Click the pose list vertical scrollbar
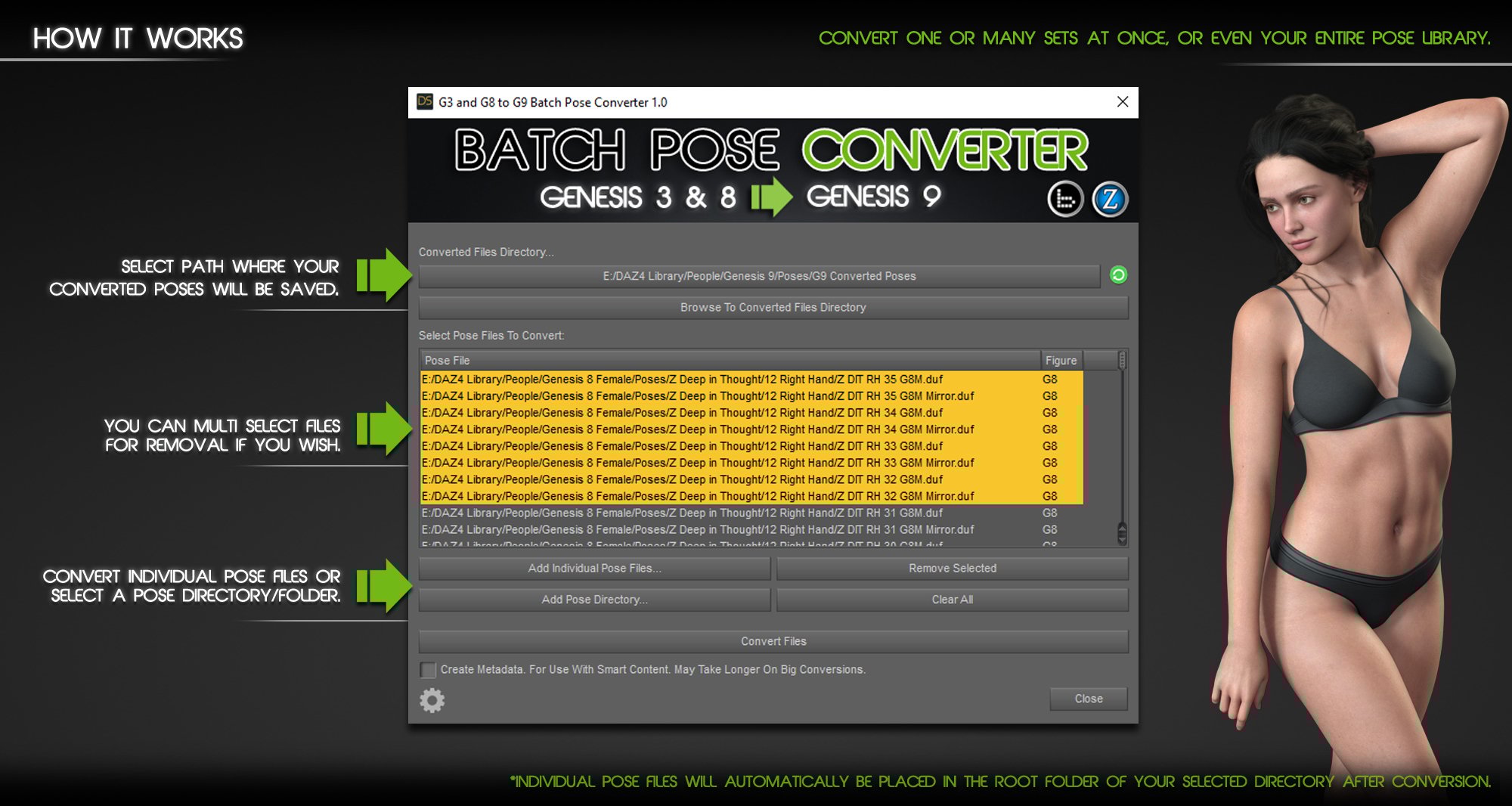 [1122, 447]
